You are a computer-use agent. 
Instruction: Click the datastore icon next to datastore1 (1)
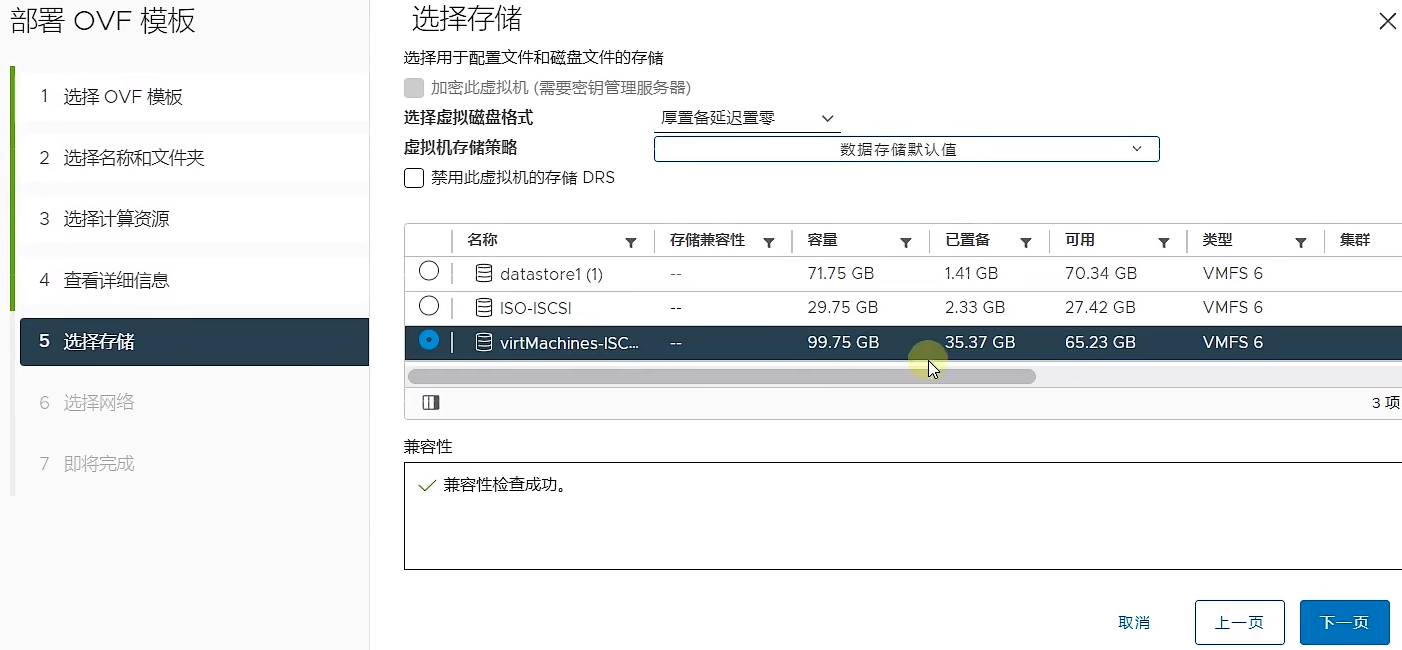[484, 272]
